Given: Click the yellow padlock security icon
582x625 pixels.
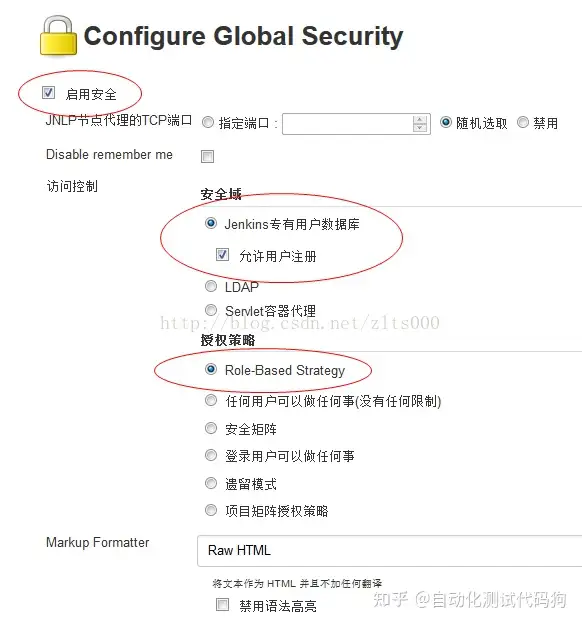Looking at the screenshot, I should click(58, 35).
